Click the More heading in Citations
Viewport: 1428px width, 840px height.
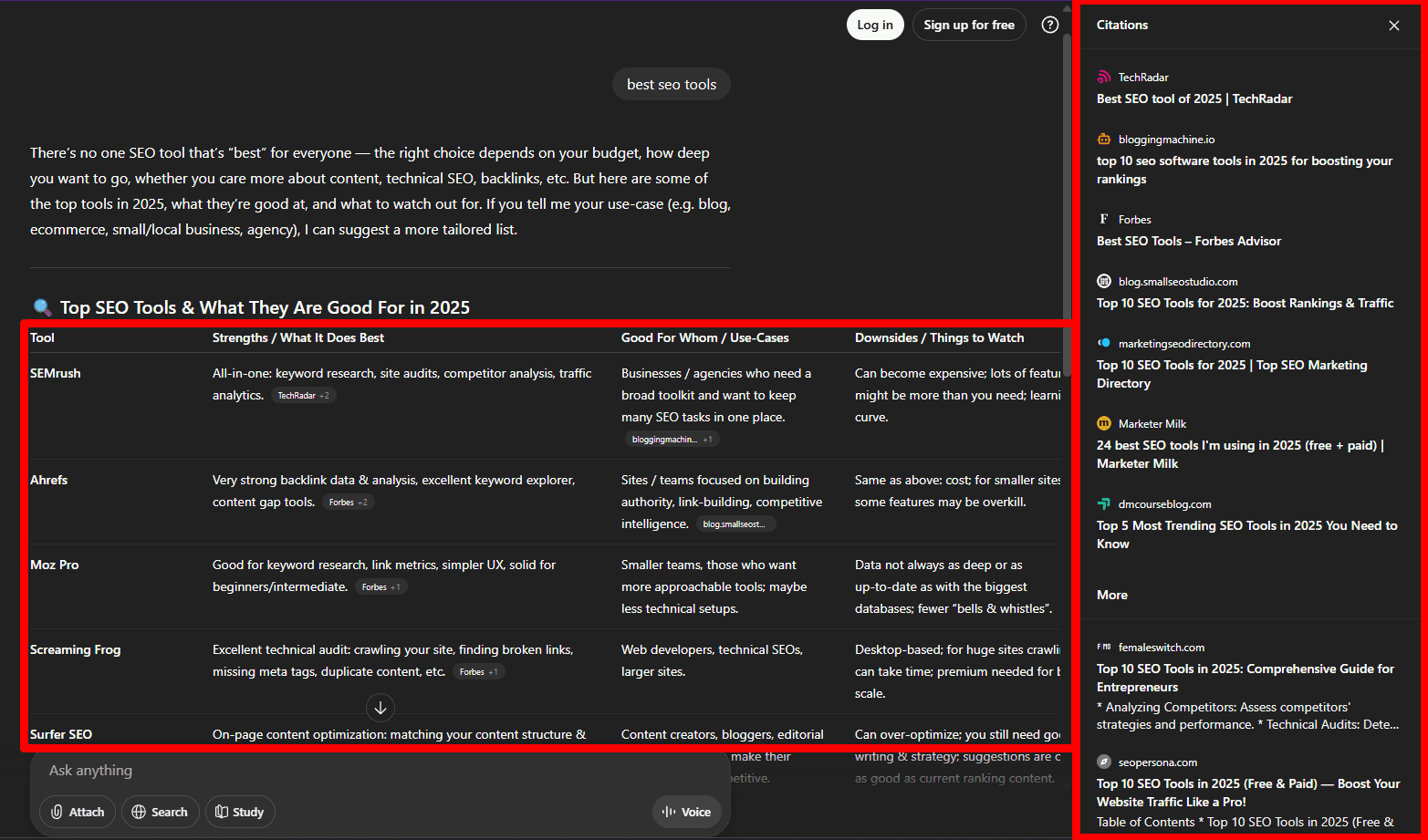point(1112,595)
